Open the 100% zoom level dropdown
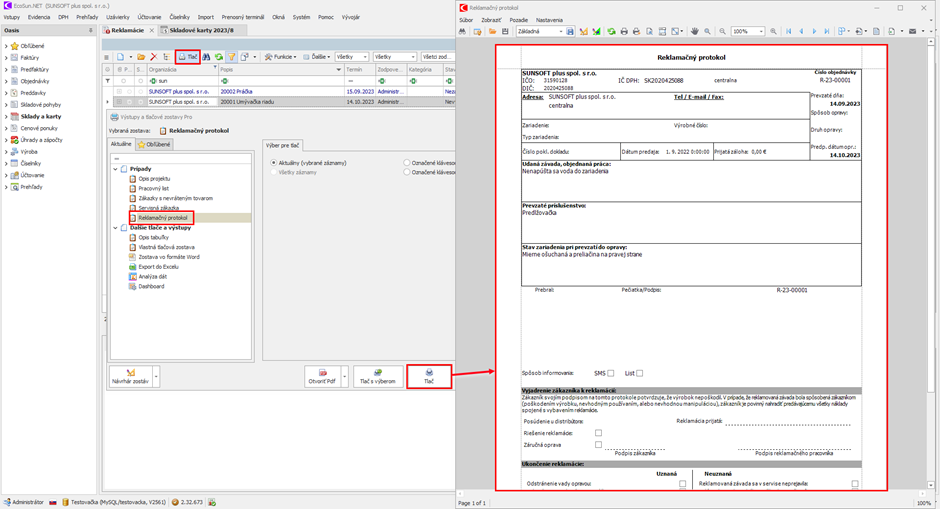Viewport: 940px width, 509px height. point(762,32)
